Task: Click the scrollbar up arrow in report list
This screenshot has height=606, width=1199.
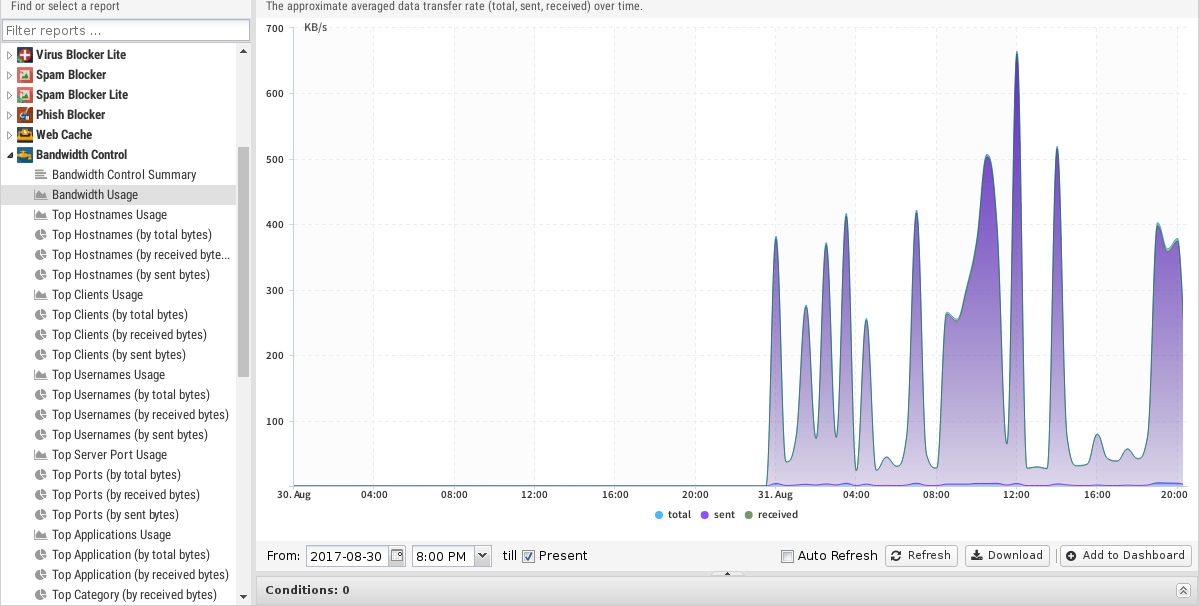Action: tap(243, 51)
